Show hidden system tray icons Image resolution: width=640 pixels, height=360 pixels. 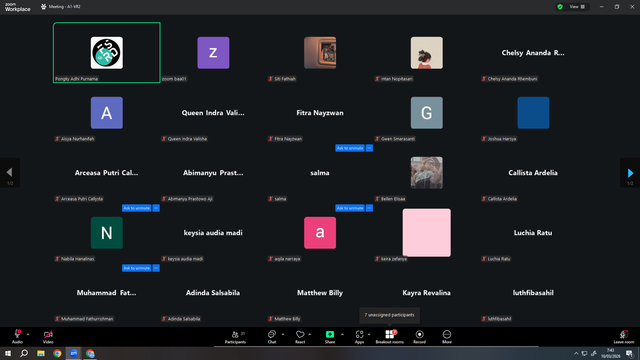tap(576, 353)
